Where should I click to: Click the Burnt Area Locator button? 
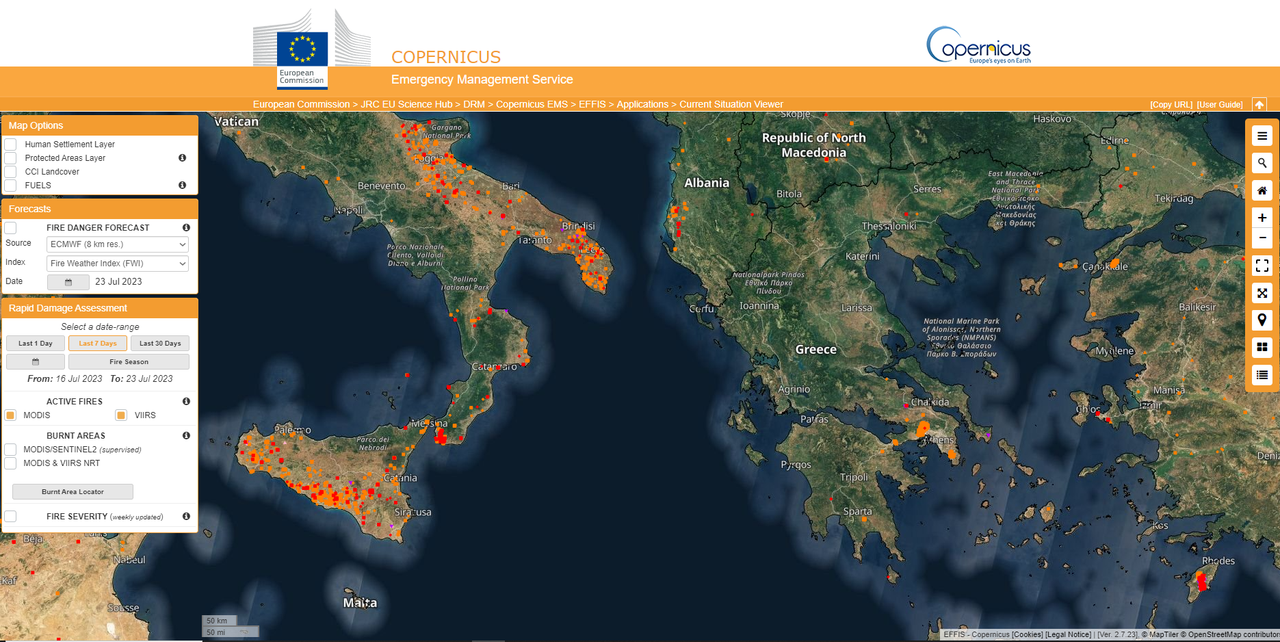coord(72,491)
